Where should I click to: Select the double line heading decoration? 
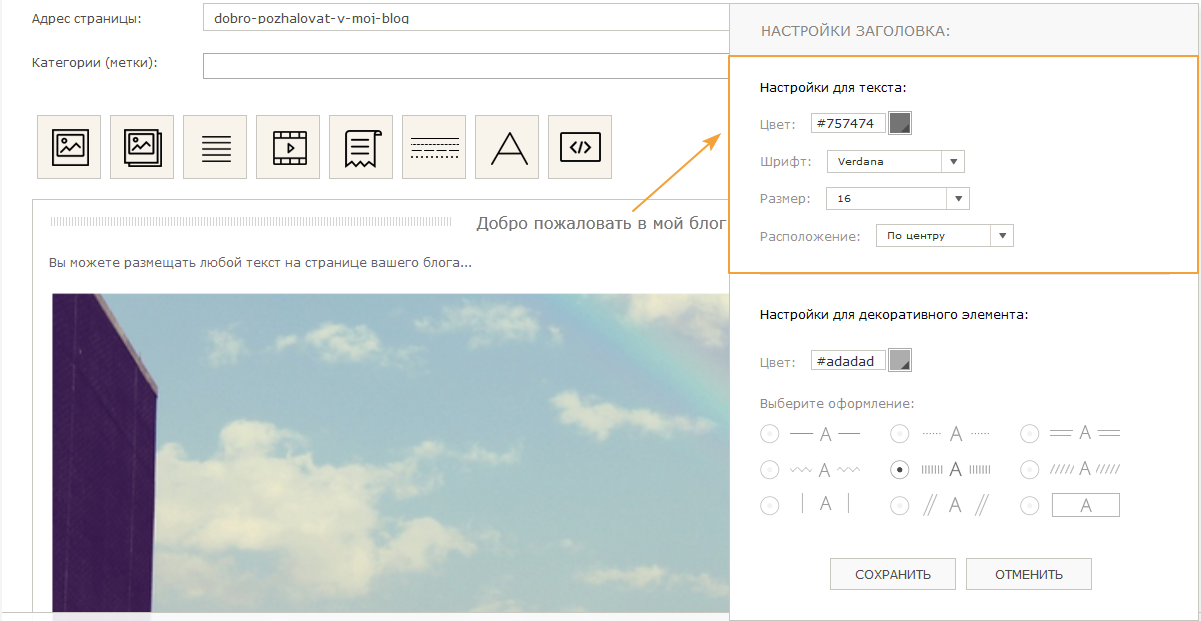pyautogui.click(x=1030, y=434)
